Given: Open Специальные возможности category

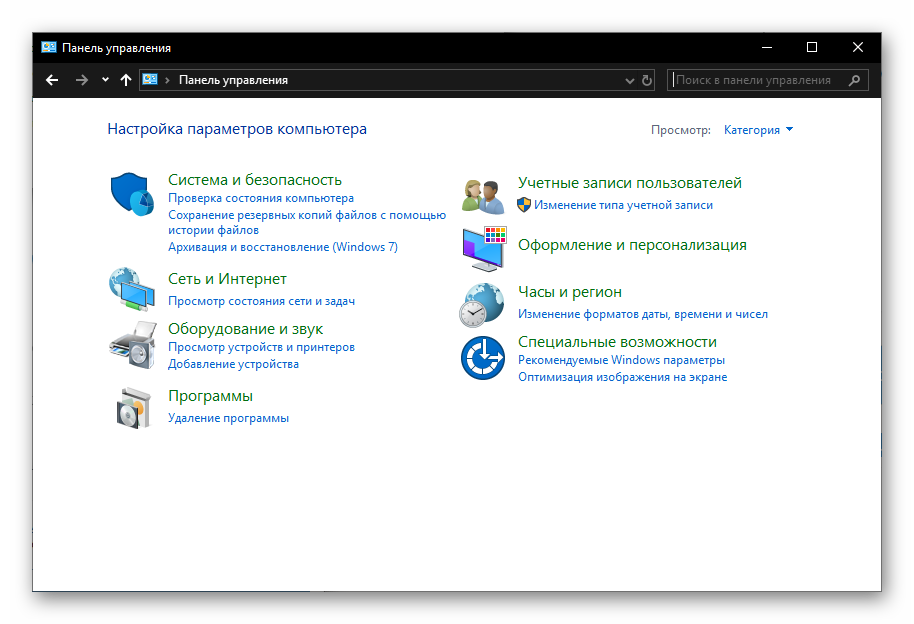Looking at the screenshot, I should coord(617,342).
